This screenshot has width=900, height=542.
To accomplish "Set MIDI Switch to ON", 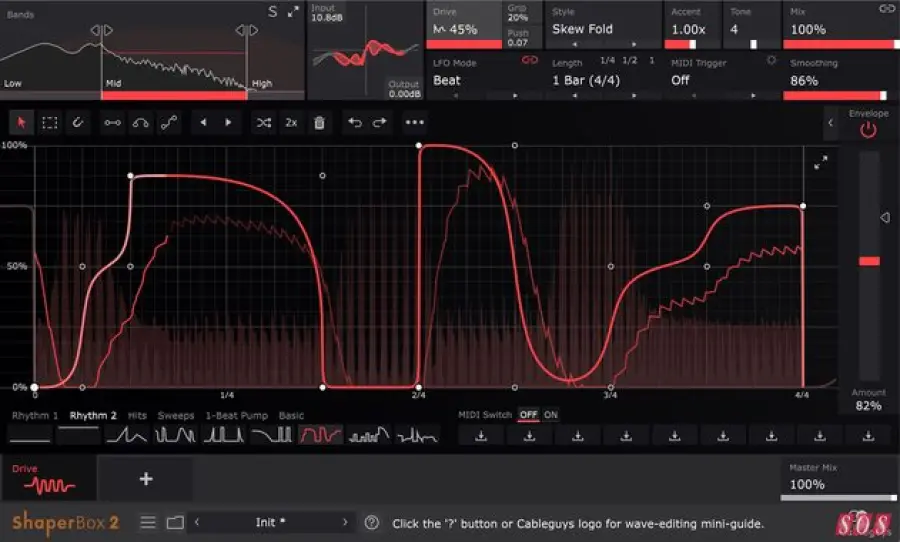I will (x=551, y=415).
